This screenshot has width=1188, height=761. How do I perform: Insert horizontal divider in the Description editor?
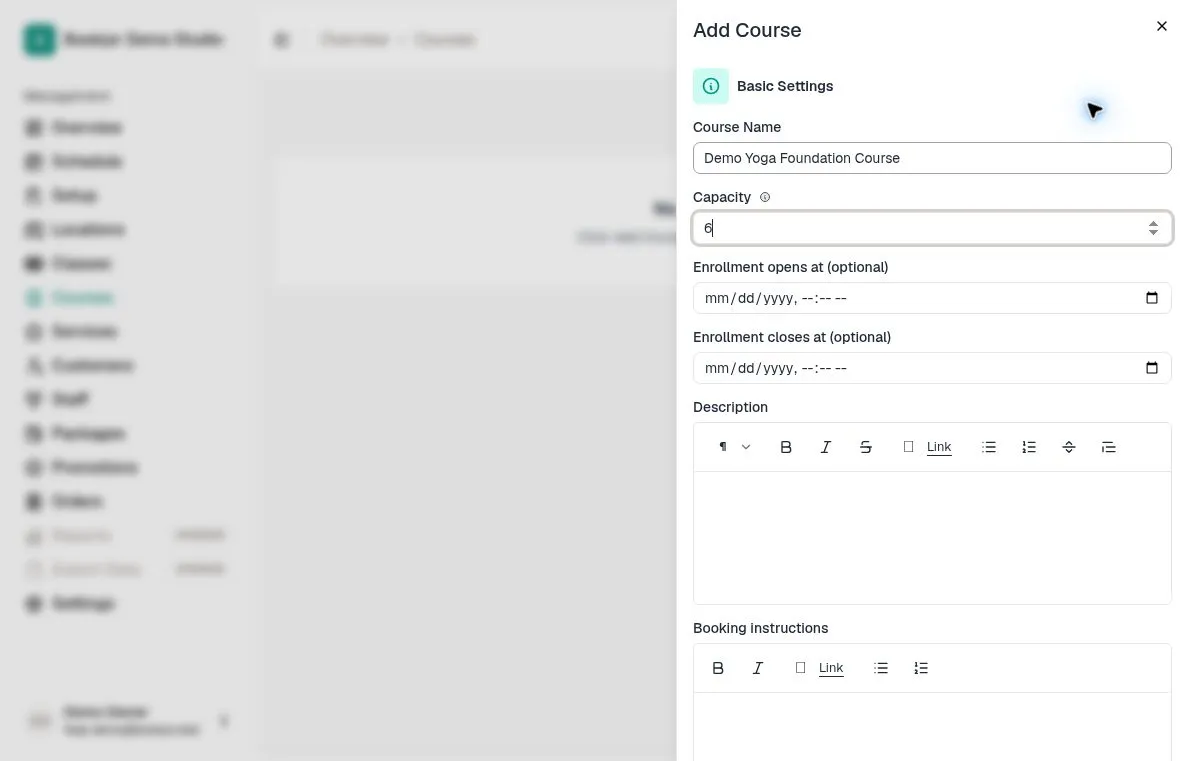pos(1068,447)
